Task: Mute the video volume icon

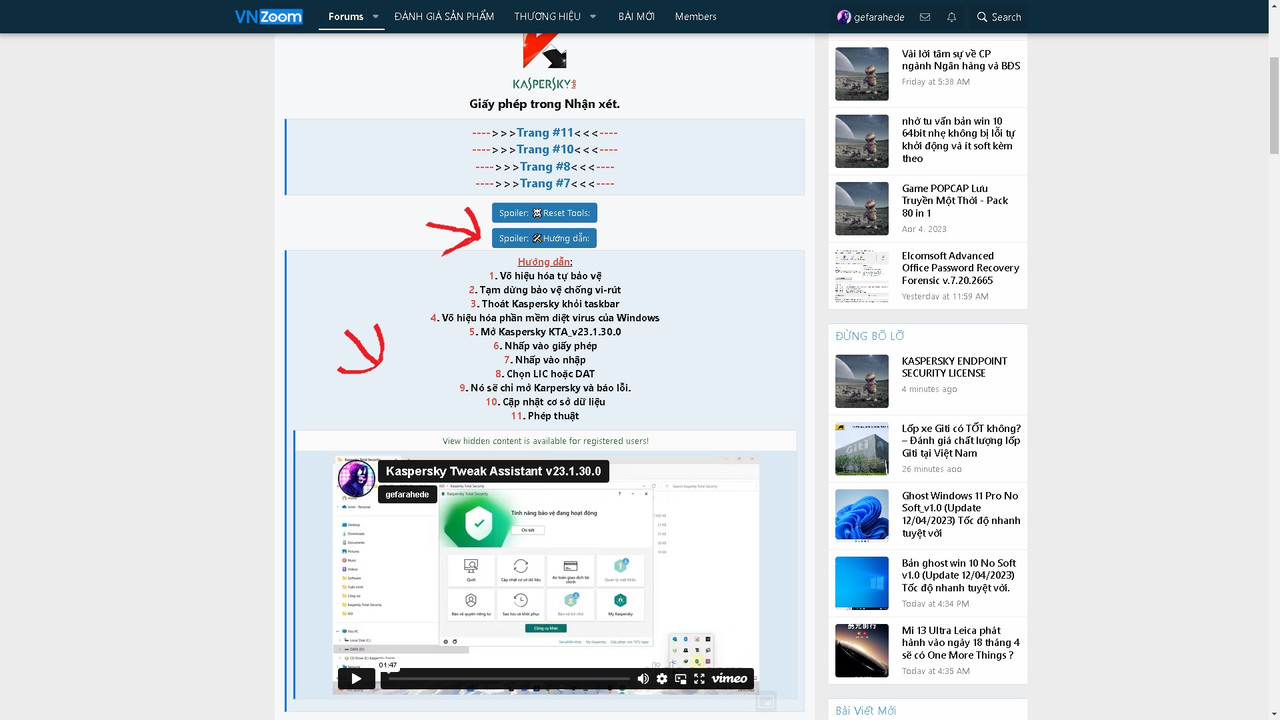Action: pyautogui.click(x=643, y=679)
